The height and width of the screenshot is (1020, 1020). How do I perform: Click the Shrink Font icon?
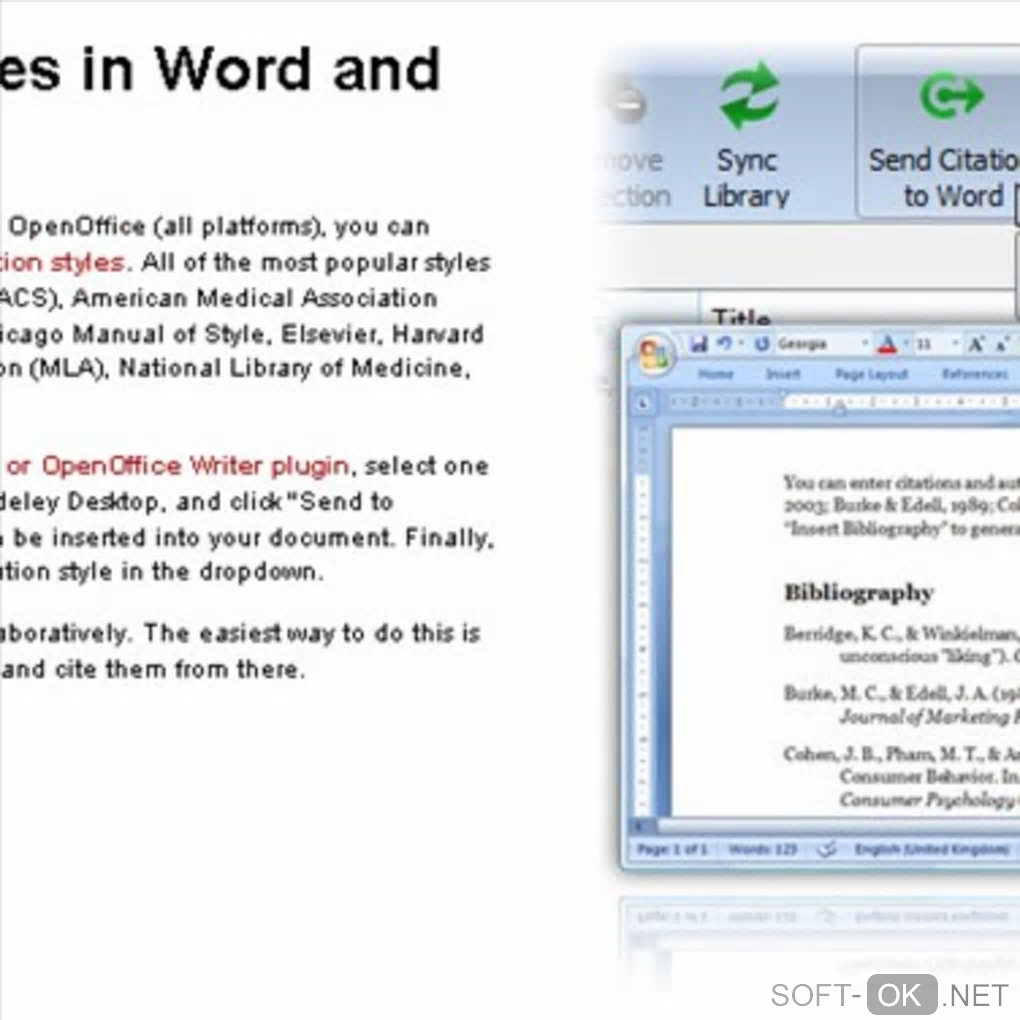coord(1003,344)
